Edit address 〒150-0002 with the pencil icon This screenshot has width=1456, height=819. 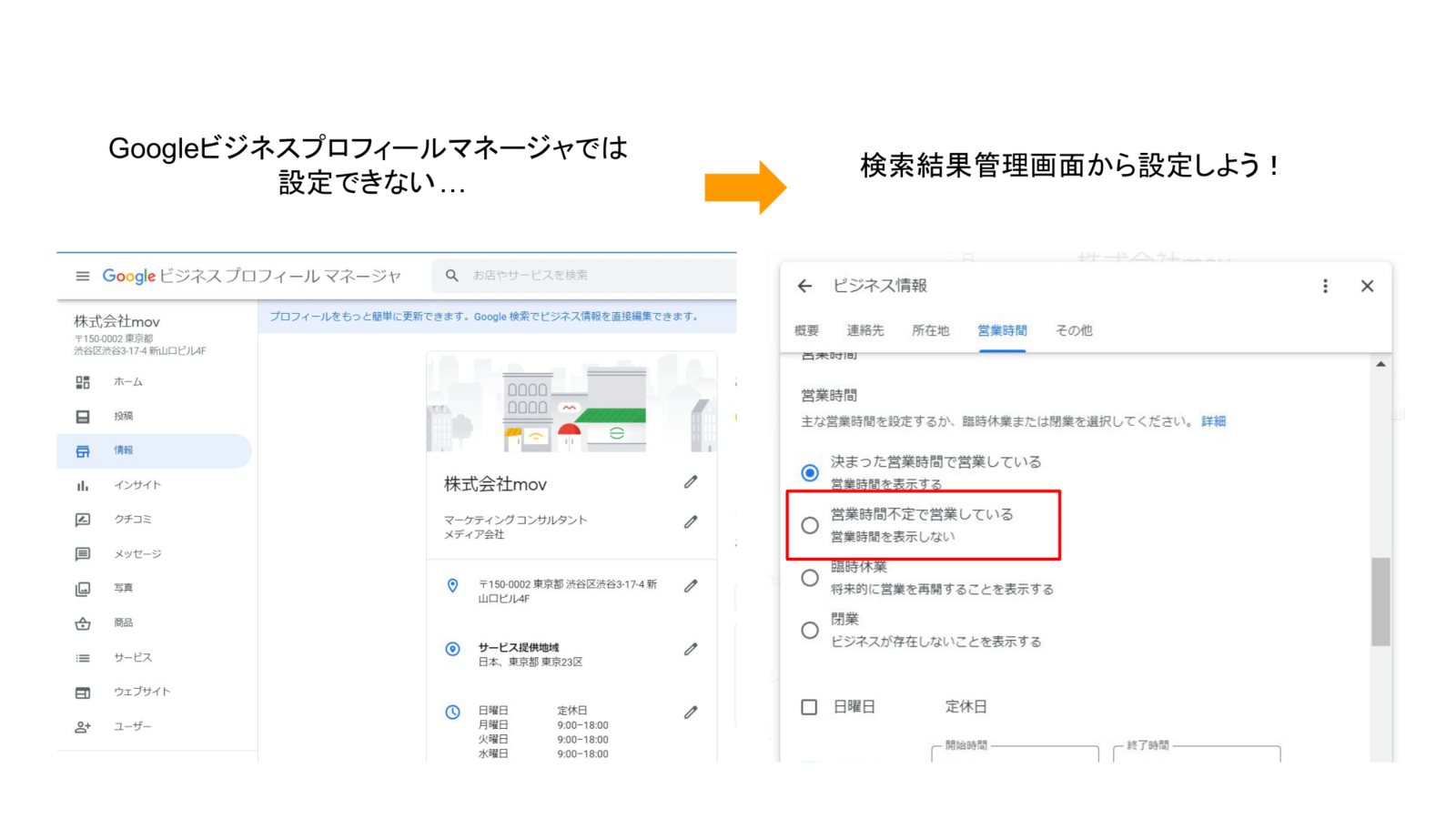(691, 586)
